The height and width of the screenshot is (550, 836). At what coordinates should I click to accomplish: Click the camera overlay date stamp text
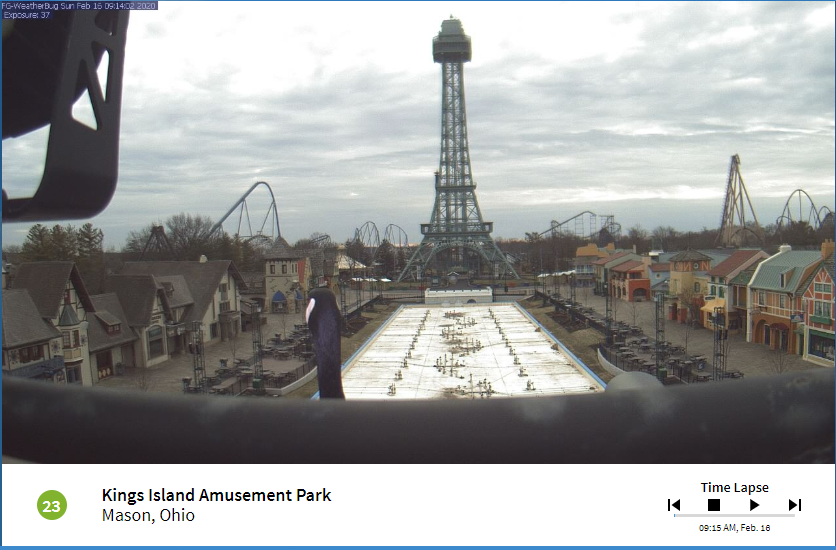pos(80,6)
